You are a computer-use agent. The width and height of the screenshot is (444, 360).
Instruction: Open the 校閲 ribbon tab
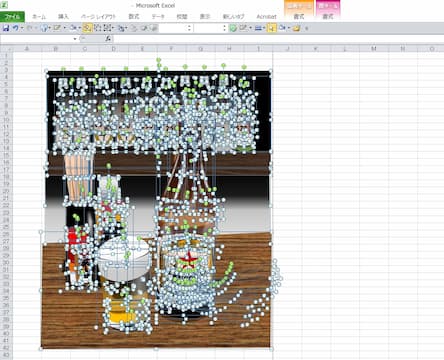pos(182,16)
